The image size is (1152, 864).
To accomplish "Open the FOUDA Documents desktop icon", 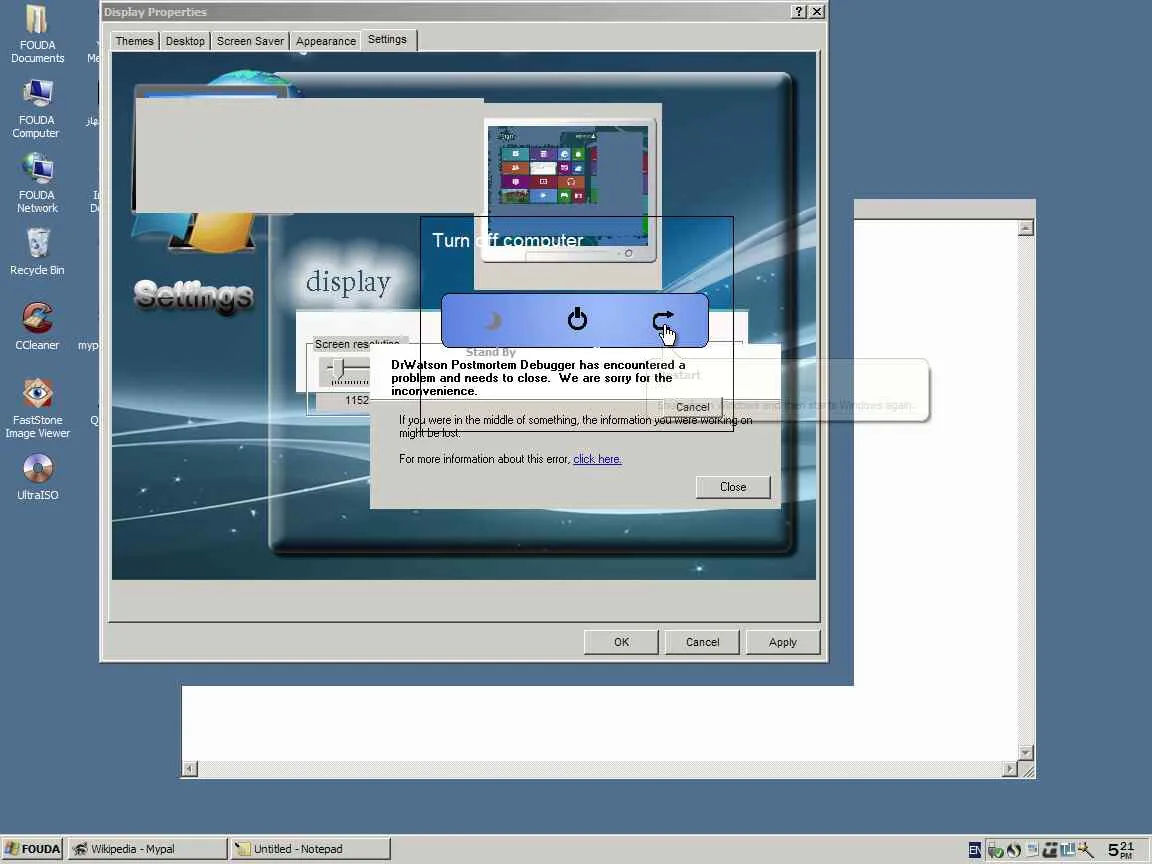I will pos(37,35).
